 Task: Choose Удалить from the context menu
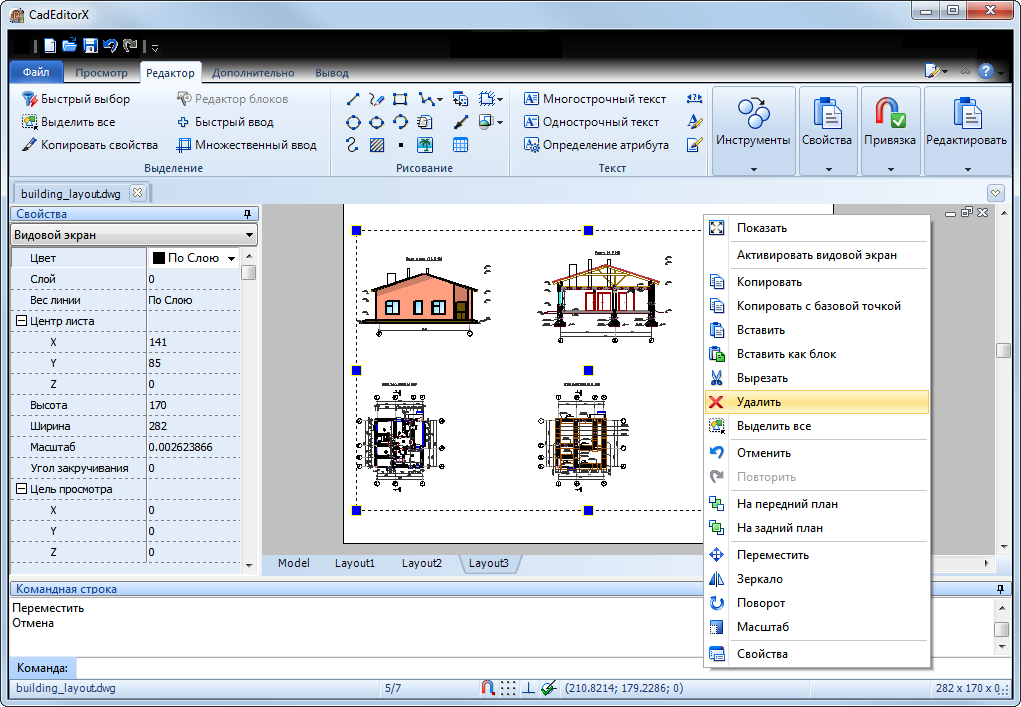[758, 402]
